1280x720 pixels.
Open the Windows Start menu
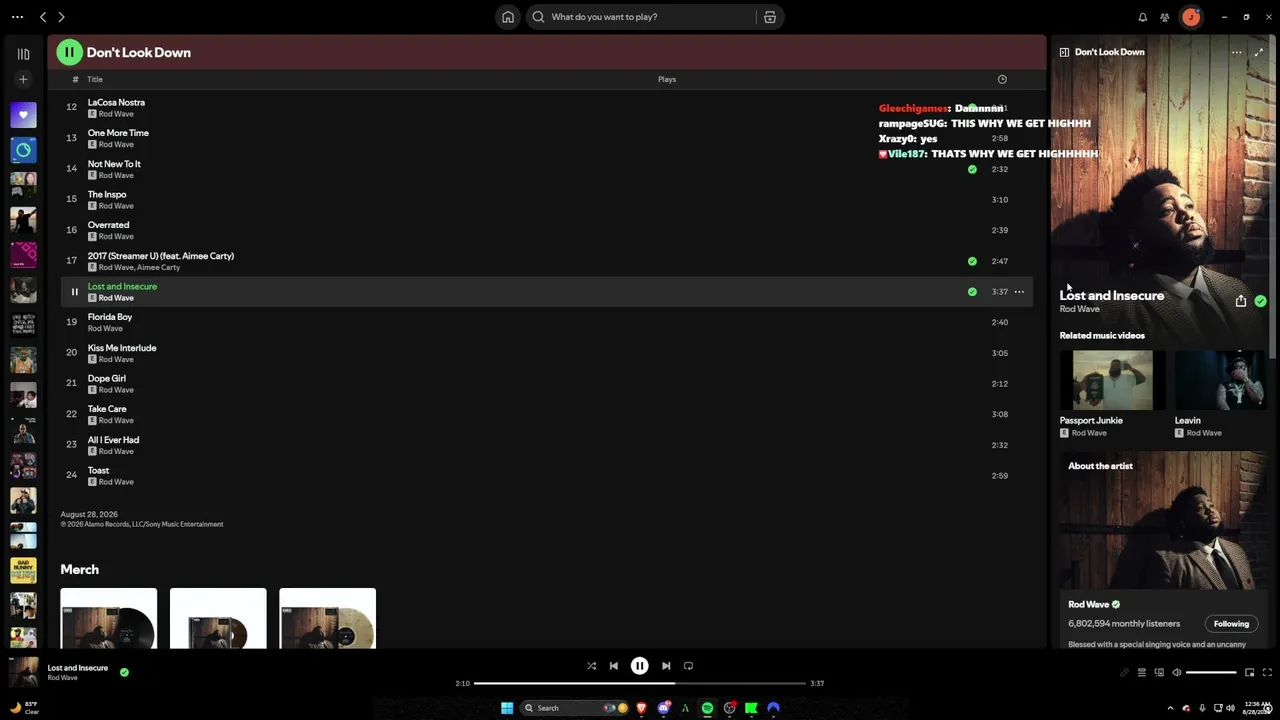(x=507, y=708)
